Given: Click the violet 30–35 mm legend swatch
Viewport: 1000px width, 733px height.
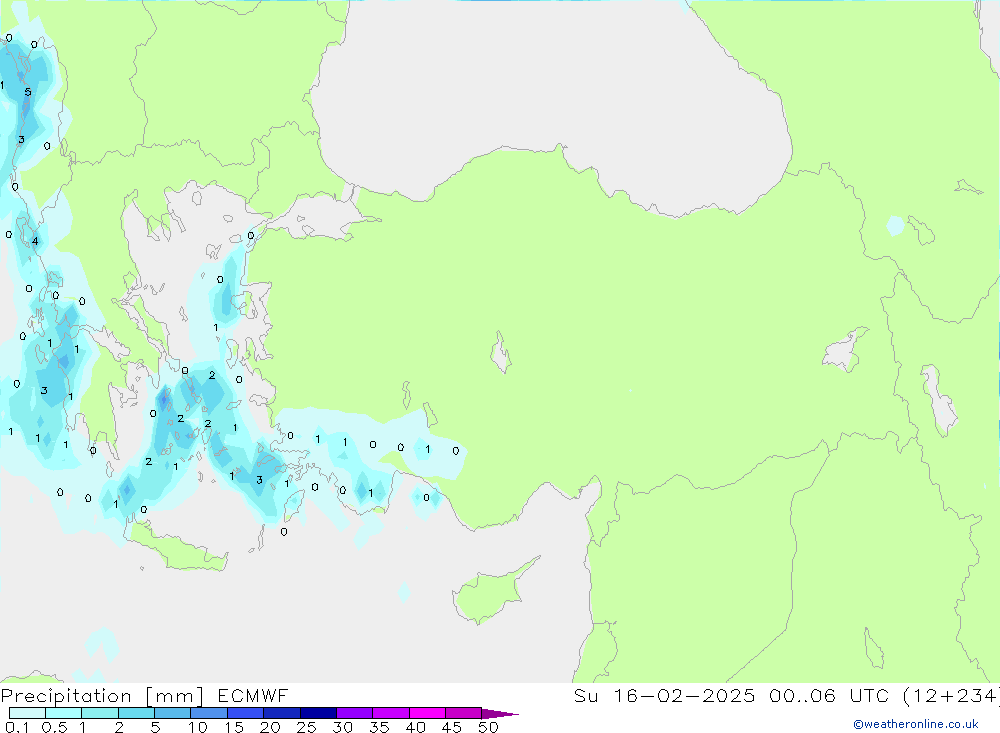Looking at the screenshot, I should [354, 713].
